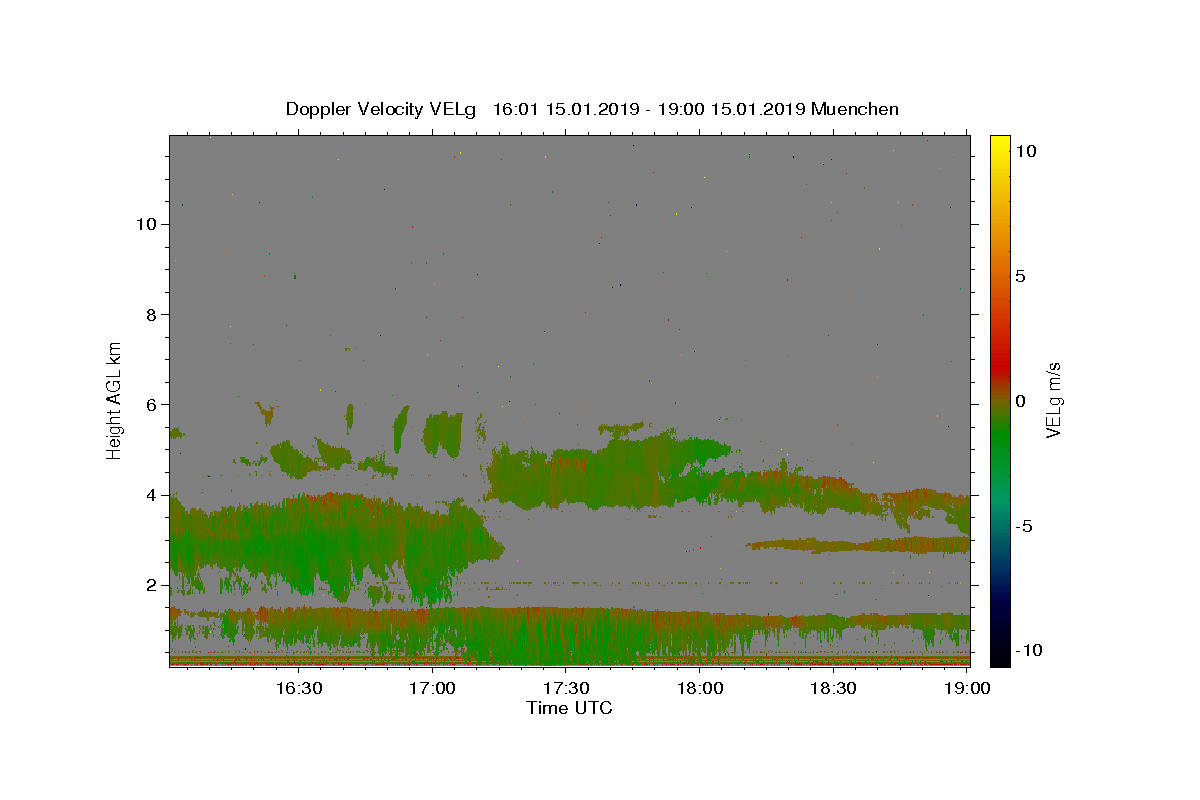
Task: Click the colorbar value label 0
Action: [1020, 401]
